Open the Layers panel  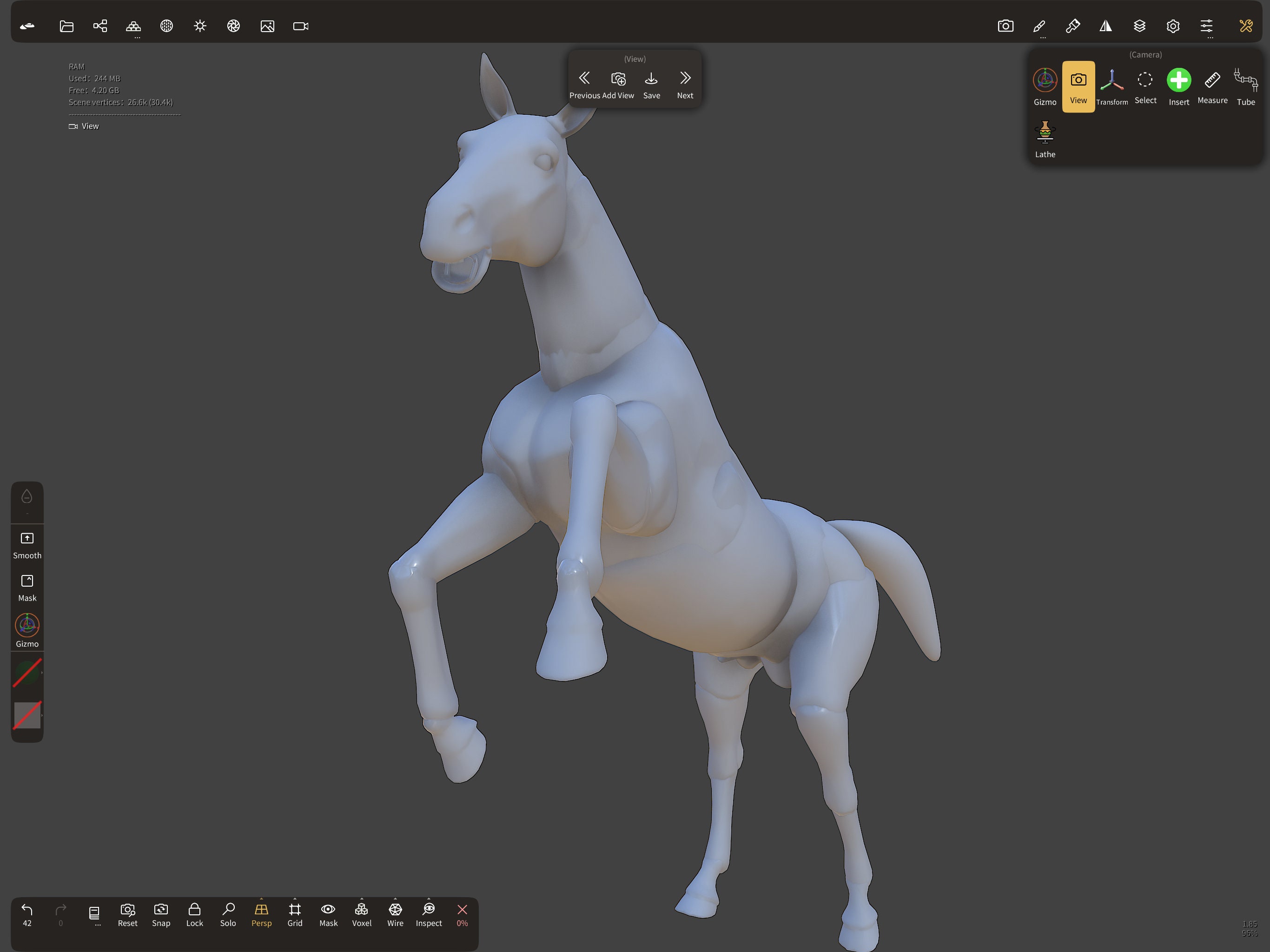coord(1139,26)
